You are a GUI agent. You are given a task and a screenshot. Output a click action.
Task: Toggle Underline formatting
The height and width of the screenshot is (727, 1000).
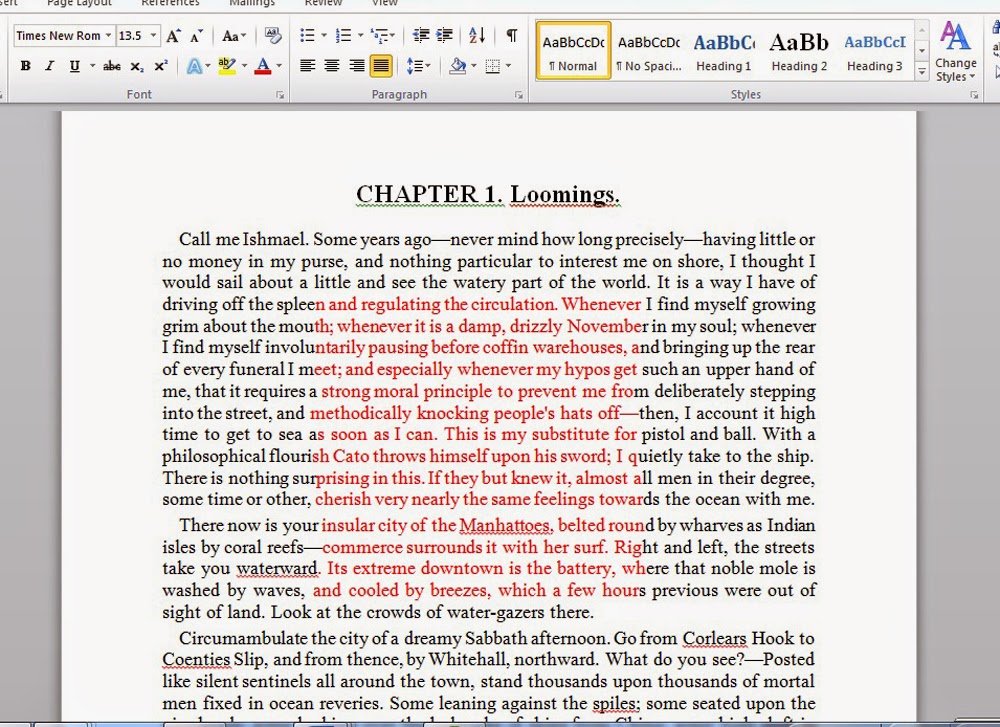75,66
